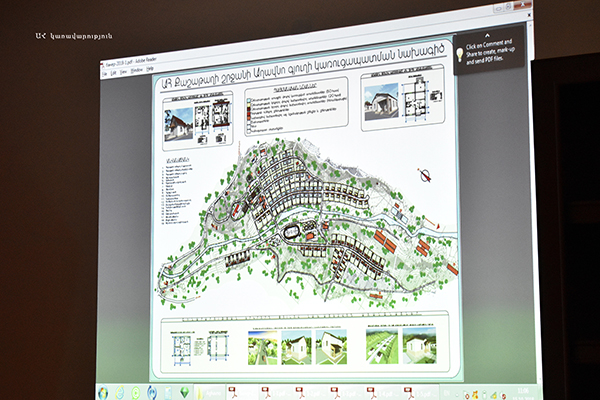Collapse the Comment and Share tip chevron
The image size is (600, 400).
[487, 35]
